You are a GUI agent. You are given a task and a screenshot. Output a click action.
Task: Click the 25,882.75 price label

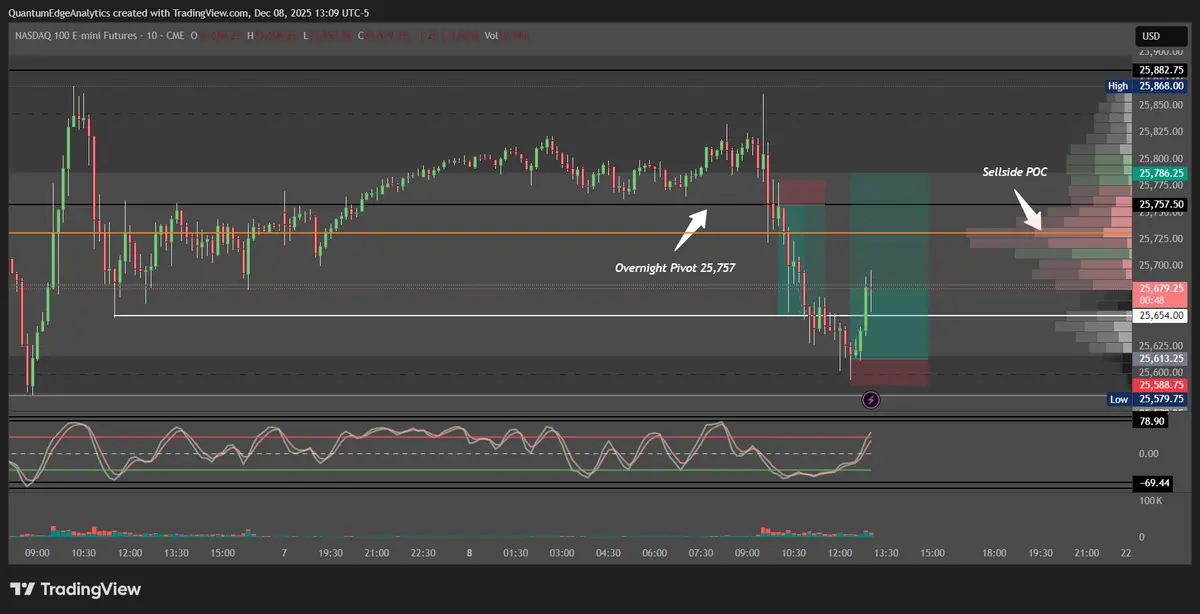1161,70
